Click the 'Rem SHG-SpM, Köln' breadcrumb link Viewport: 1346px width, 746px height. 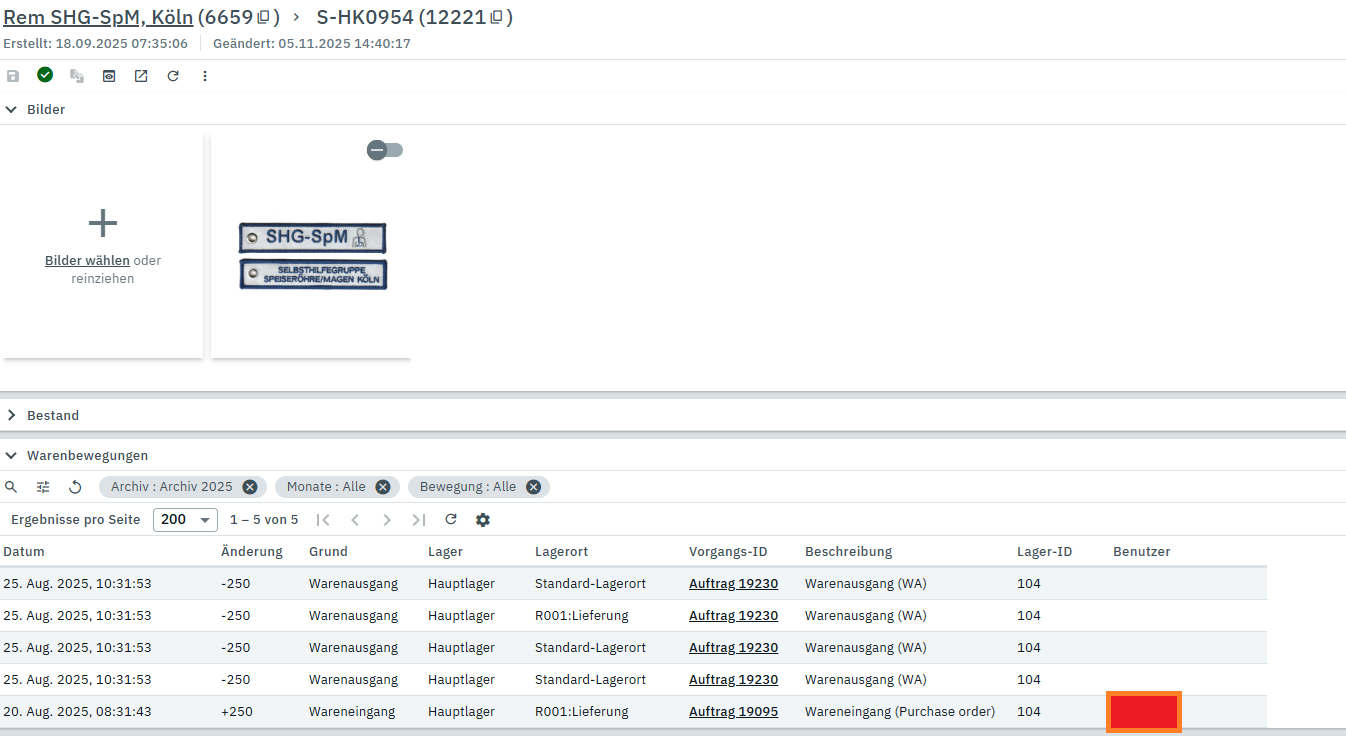click(x=98, y=17)
